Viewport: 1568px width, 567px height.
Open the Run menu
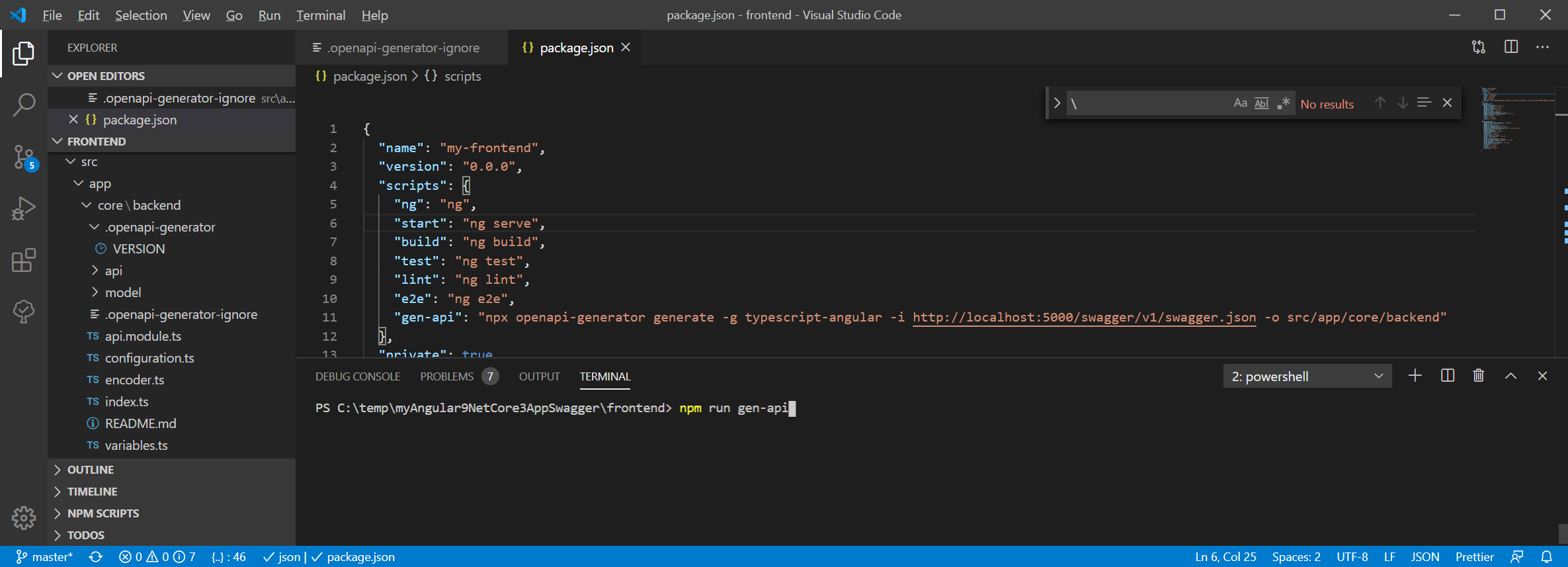[x=269, y=15]
